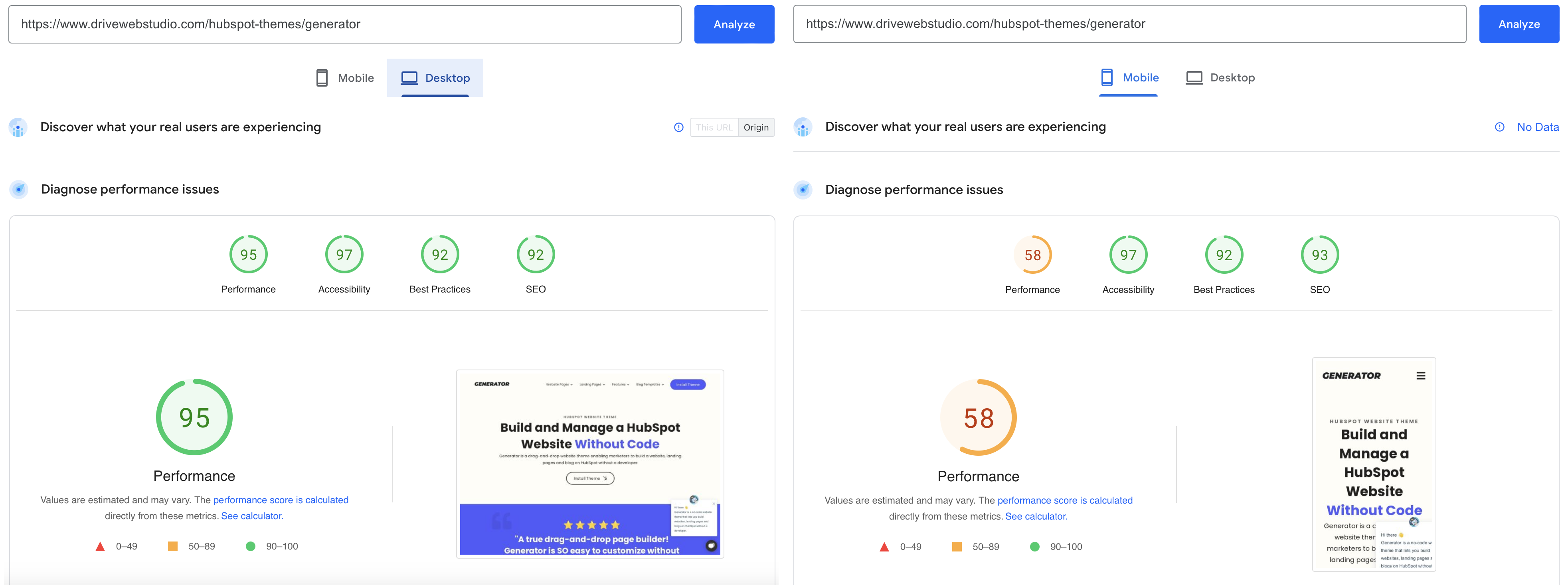Click the No Data link
1568x585 pixels.
coord(1538,127)
